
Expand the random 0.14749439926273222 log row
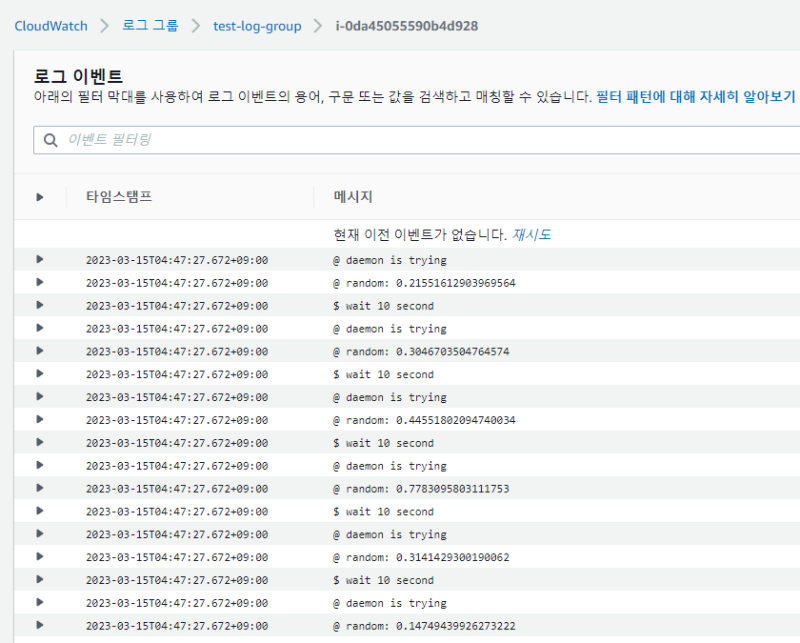pyautogui.click(x=40, y=625)
